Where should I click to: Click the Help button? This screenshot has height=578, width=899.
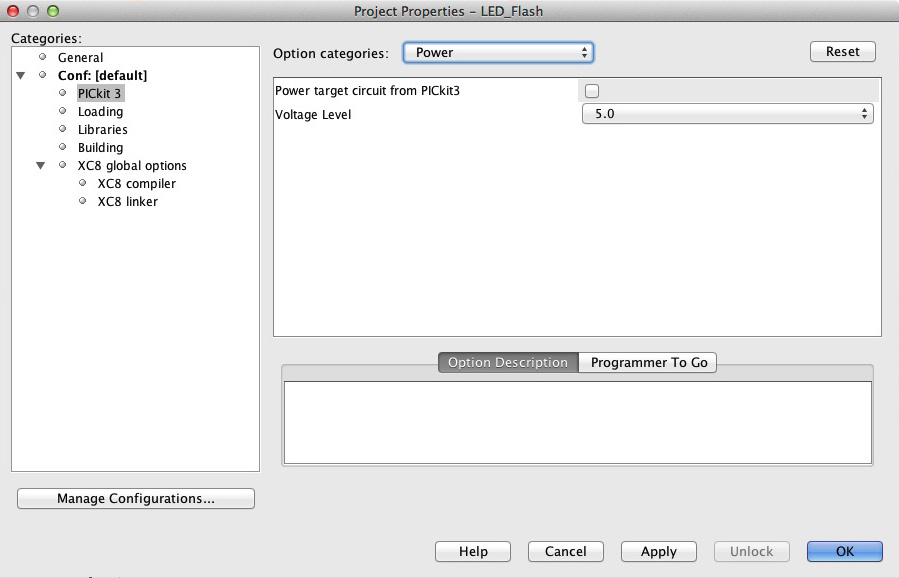(473, 551)
